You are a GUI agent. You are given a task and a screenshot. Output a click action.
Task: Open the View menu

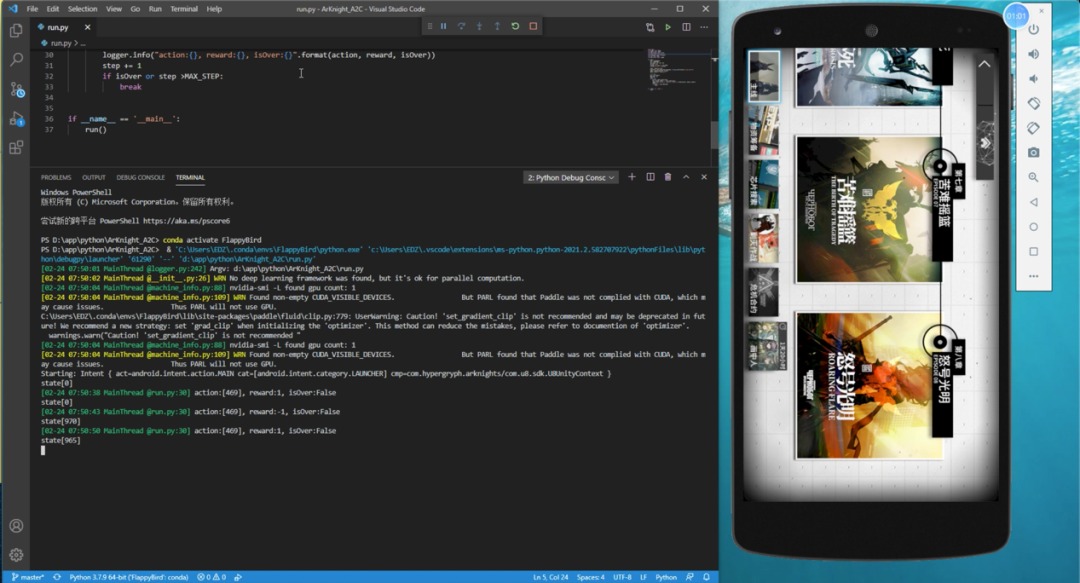pos(114,9)
